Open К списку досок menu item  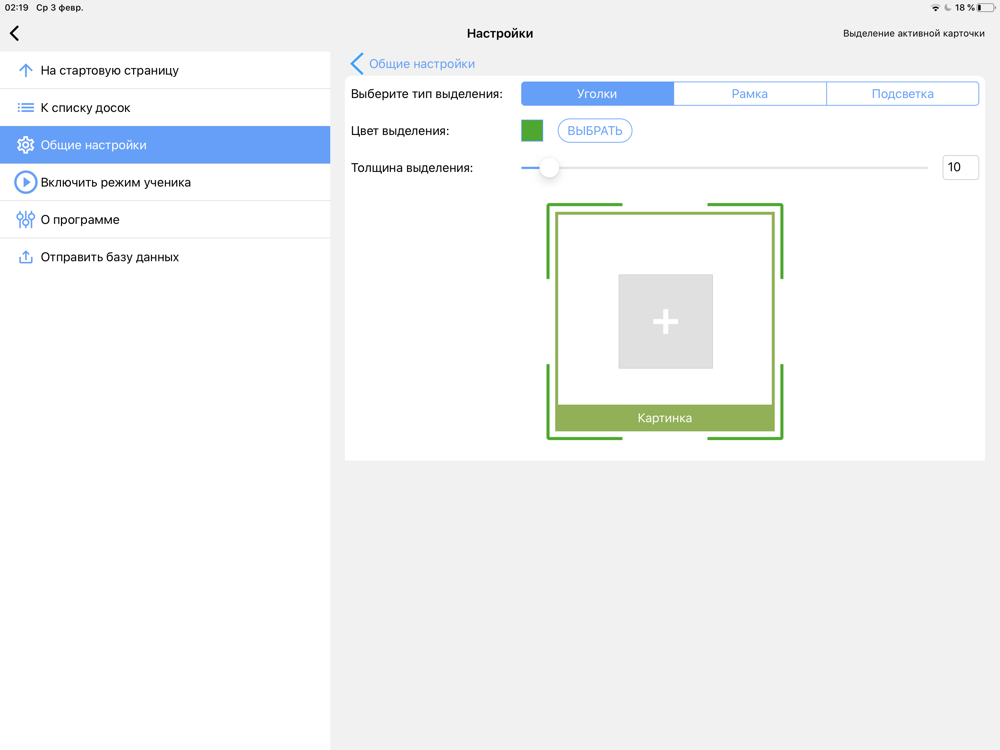click(x=85, y=108)
